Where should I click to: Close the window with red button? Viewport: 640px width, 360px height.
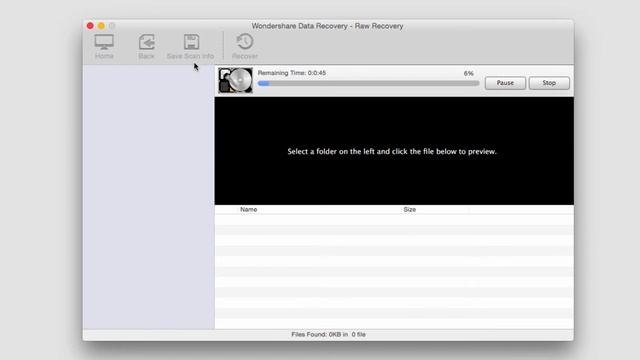click(x=90, y=26)
